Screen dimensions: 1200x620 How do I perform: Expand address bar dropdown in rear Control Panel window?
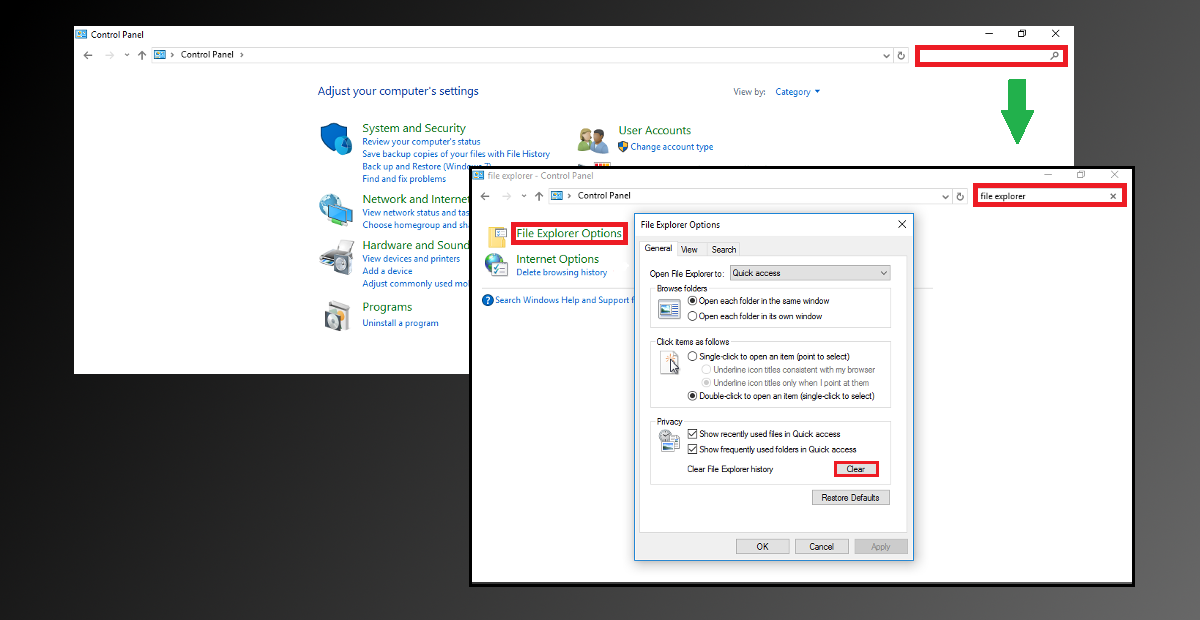(886, 56)
